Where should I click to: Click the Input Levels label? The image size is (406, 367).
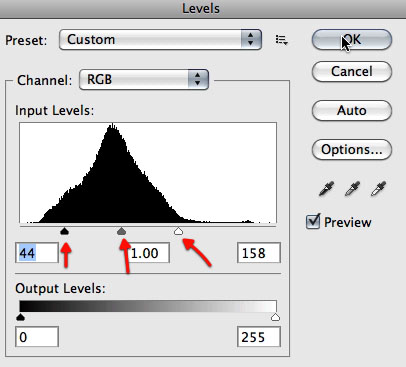(x=55, y=110)
